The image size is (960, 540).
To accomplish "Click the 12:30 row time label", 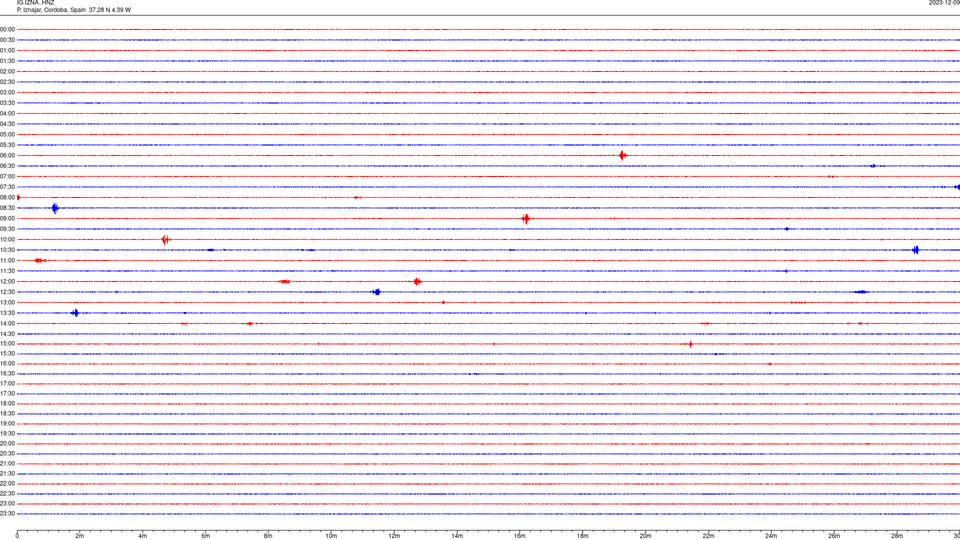I will point(7,292).
